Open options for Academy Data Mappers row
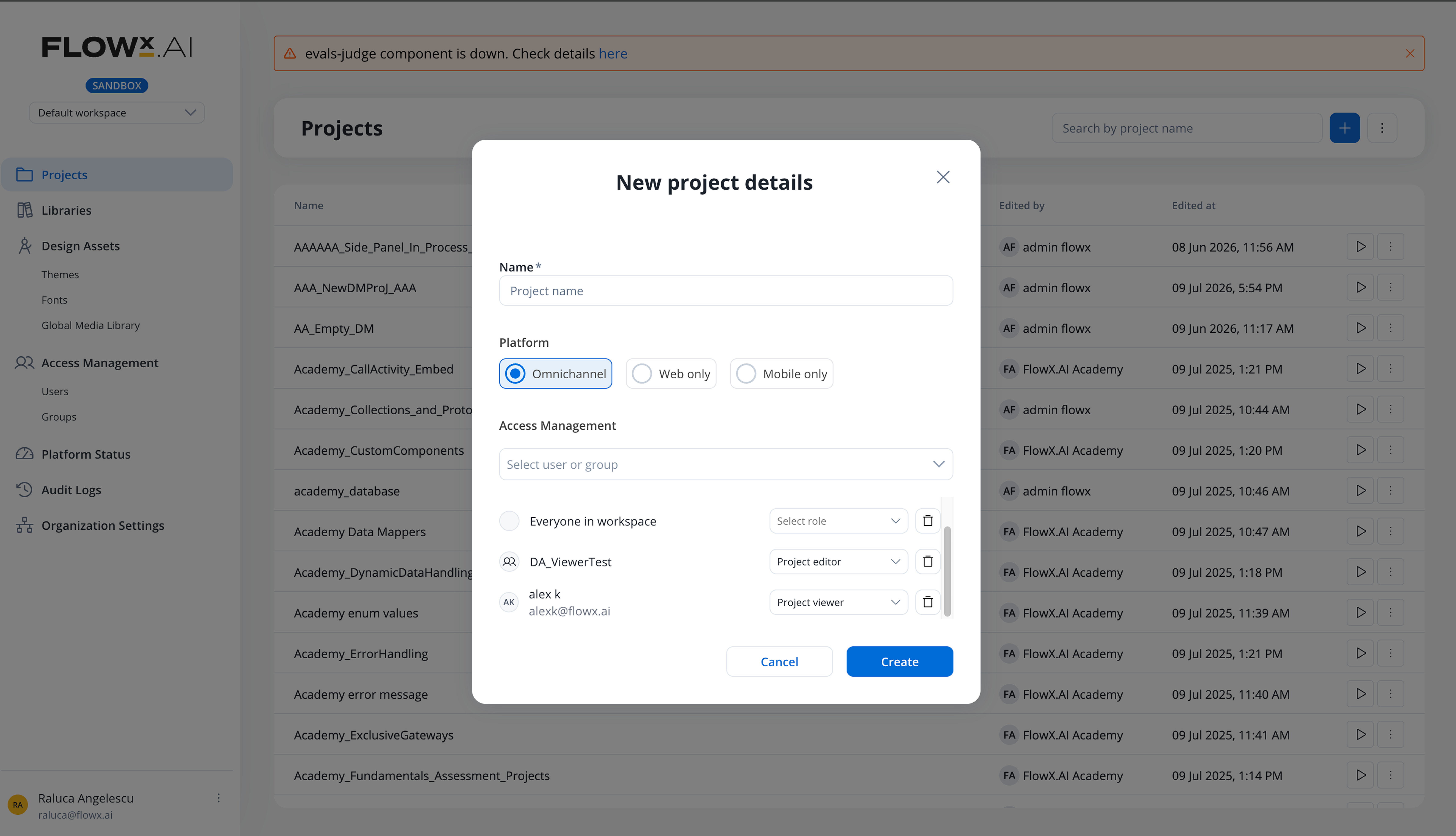The image size is (1456, 836). point(1391,531)
